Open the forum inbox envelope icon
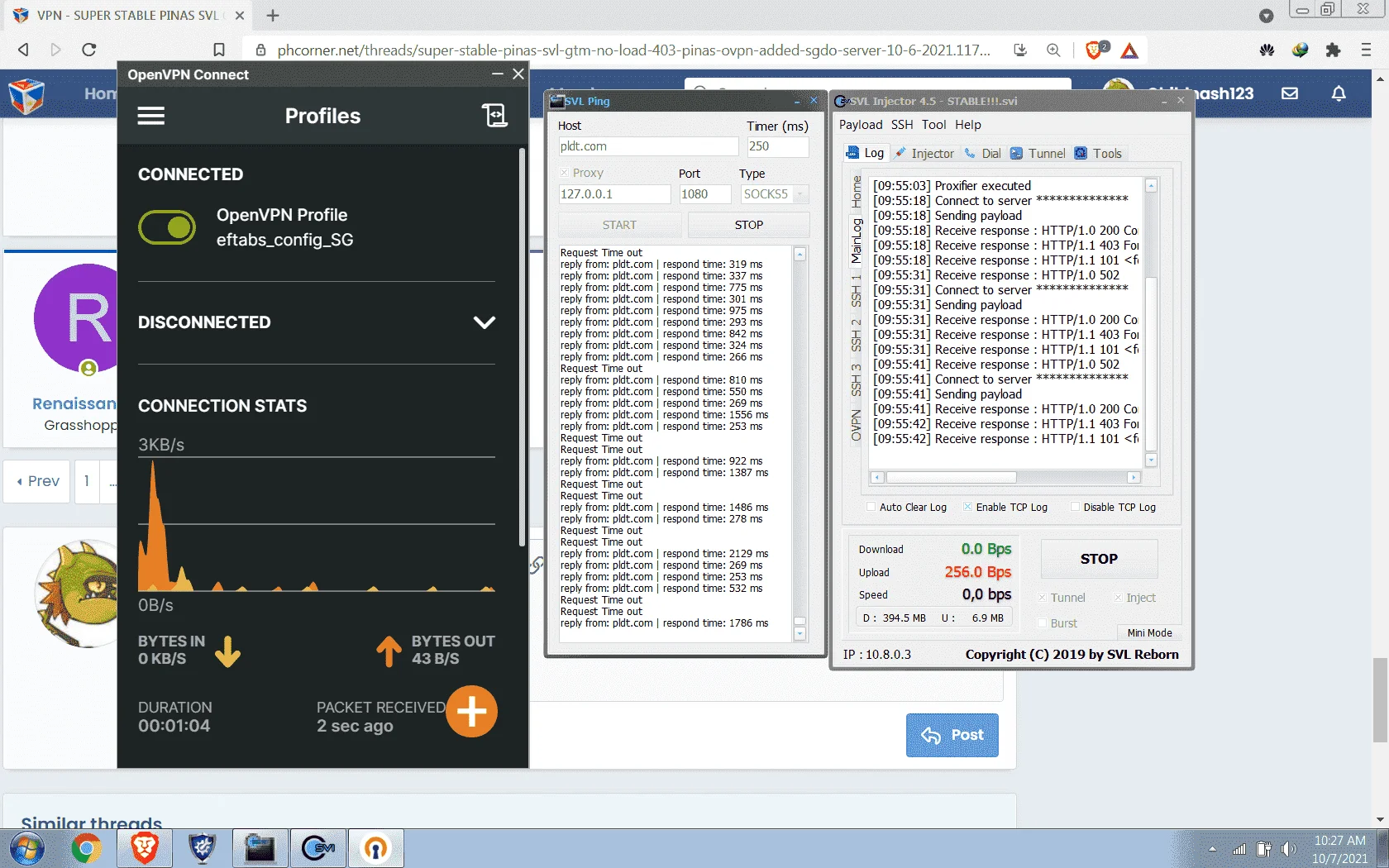The width and height of the screenshot is (1389, 868). (x=1290, y=93)
